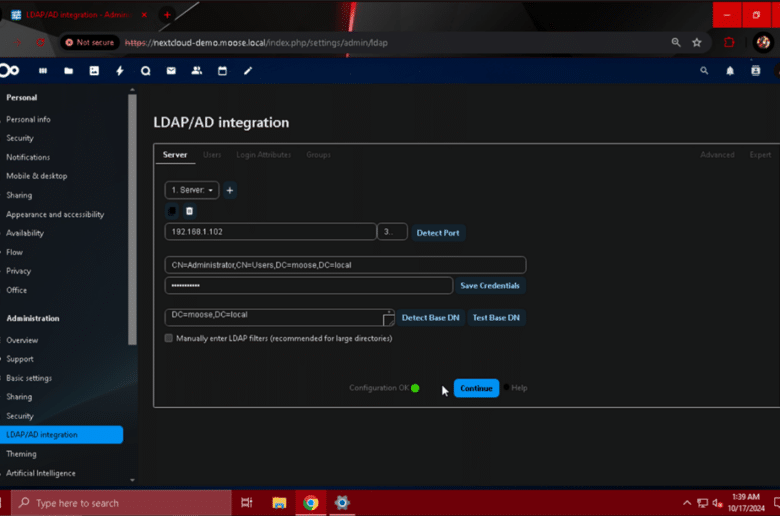Close the LDAP/AD integration browser tab

[144, 15]
